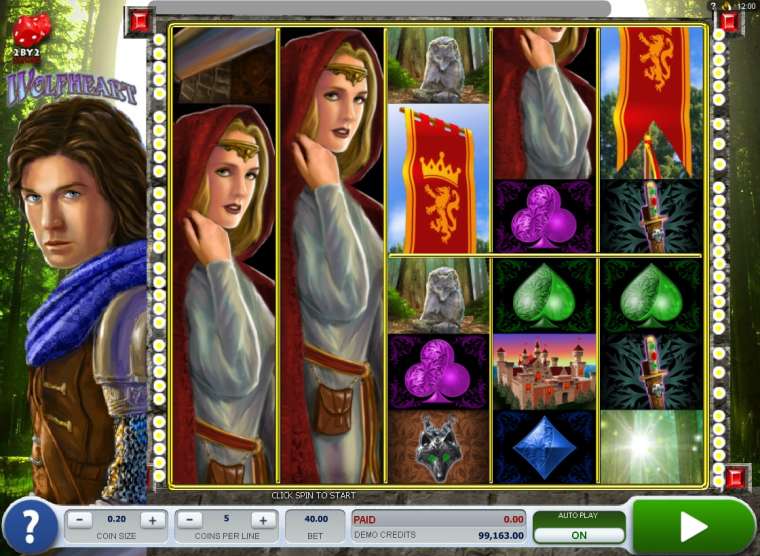Click the 40.00 bet value field
Image resolution: width=760 pixels, height=556 pixels.
click(316, 526)
